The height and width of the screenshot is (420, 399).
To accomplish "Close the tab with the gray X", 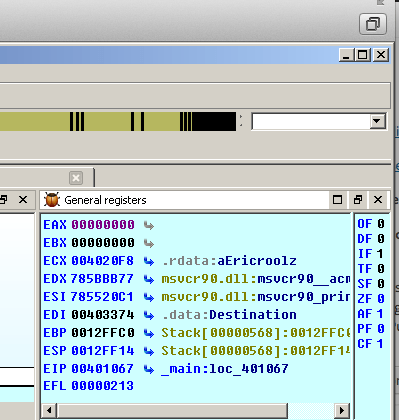I will pyautogui.click(x=76, y=178).
